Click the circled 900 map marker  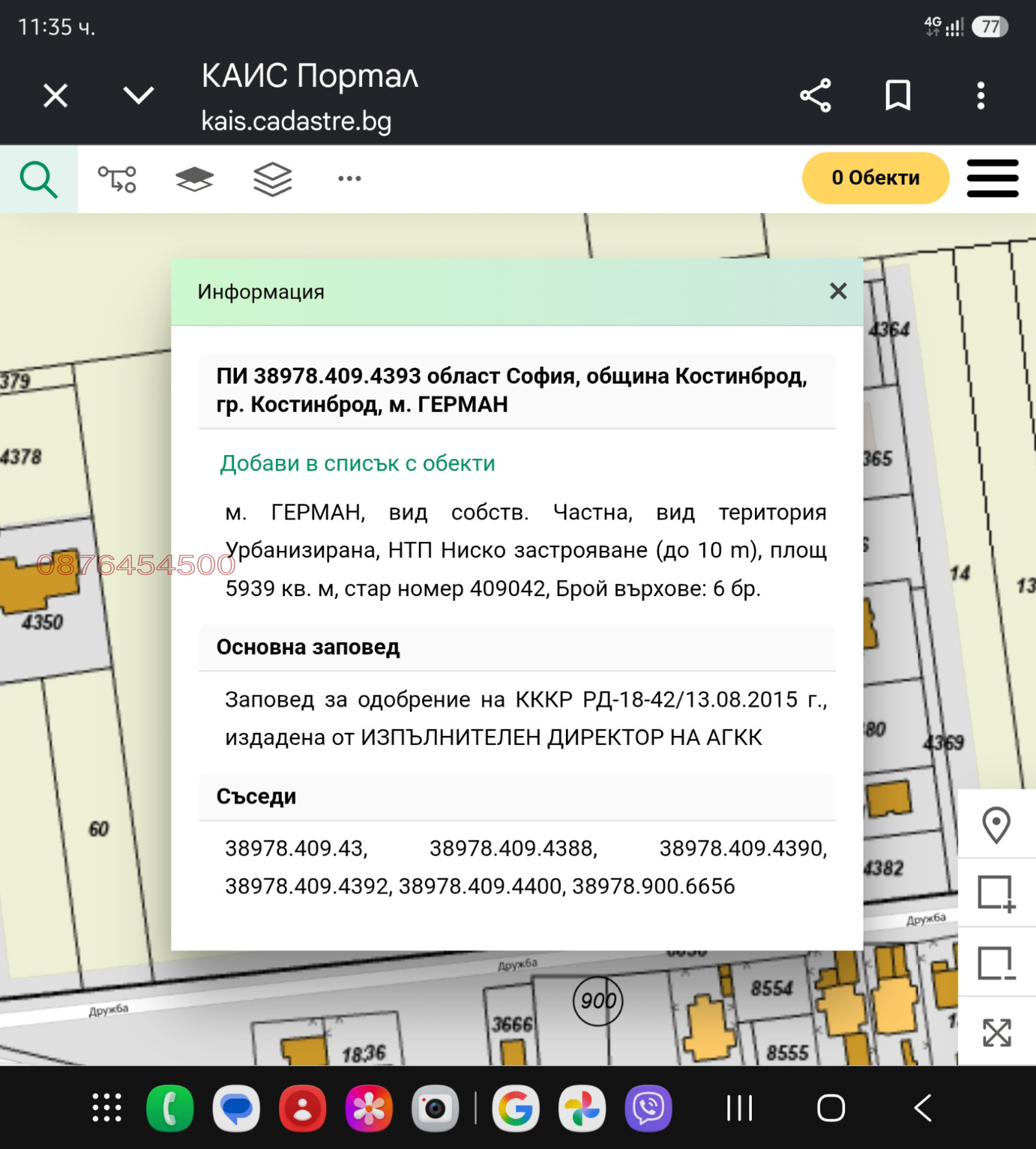coord(598,1001)
